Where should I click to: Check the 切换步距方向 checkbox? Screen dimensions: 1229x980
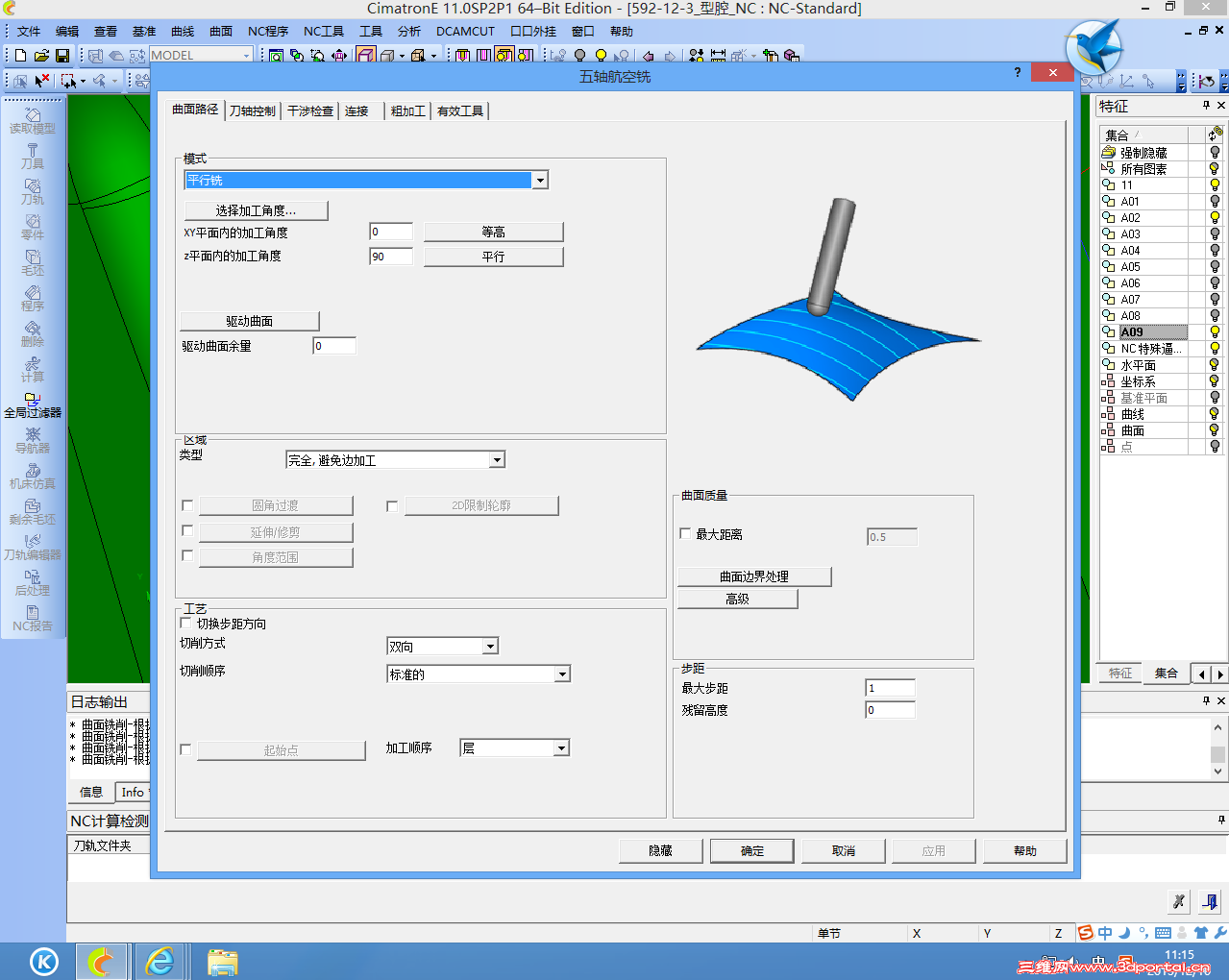186,624
